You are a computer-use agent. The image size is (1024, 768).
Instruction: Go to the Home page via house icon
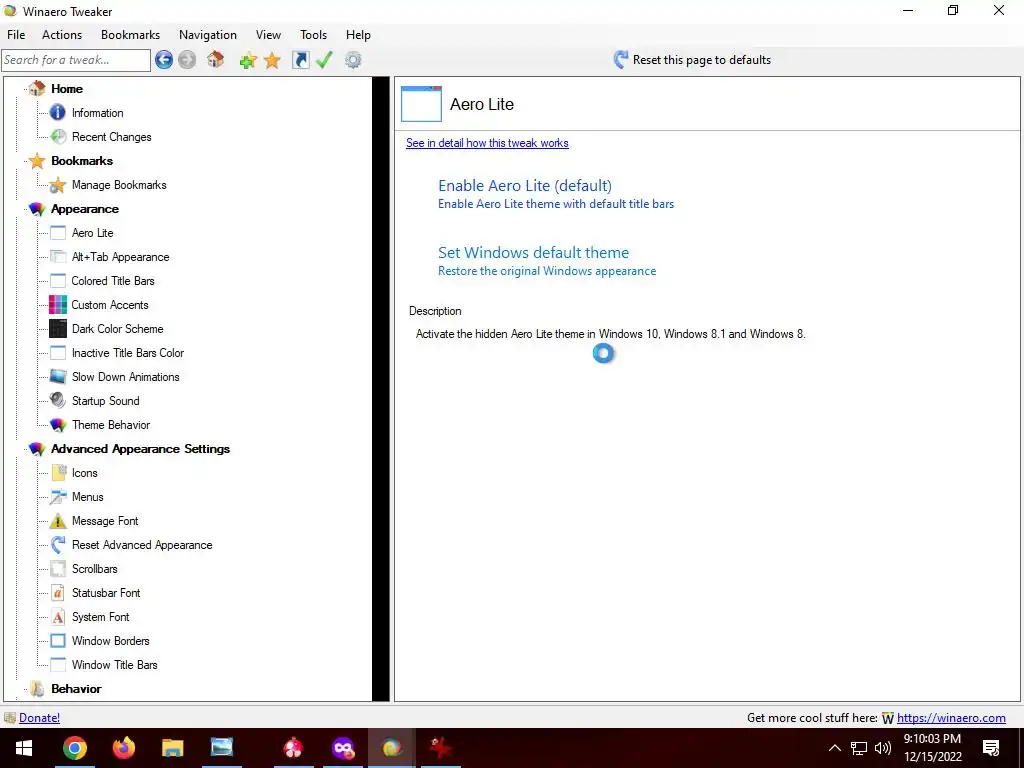(216, 60)
